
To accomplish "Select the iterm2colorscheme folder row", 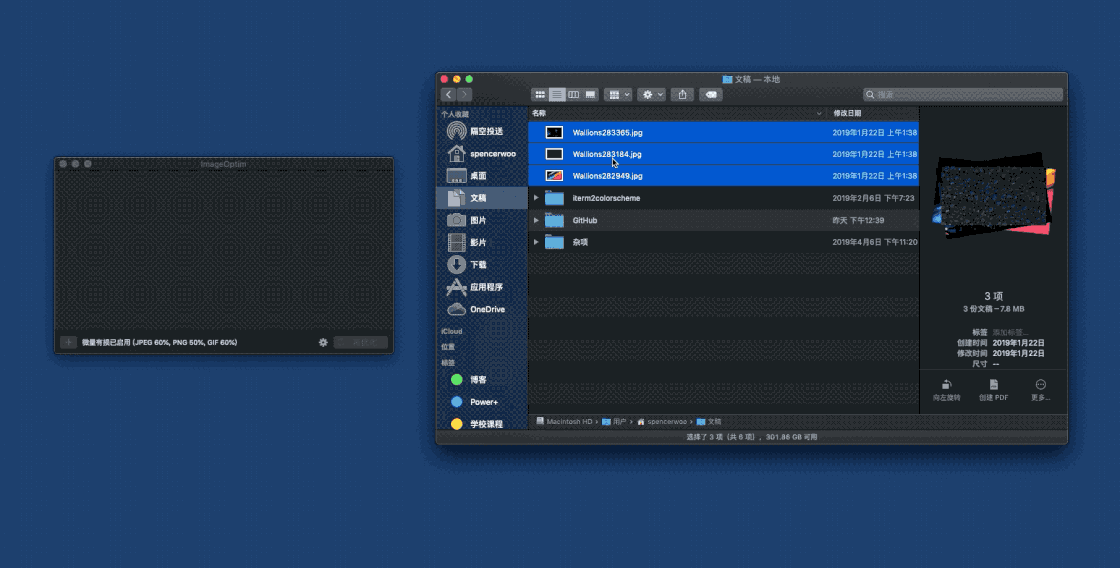I will [724, 198].
